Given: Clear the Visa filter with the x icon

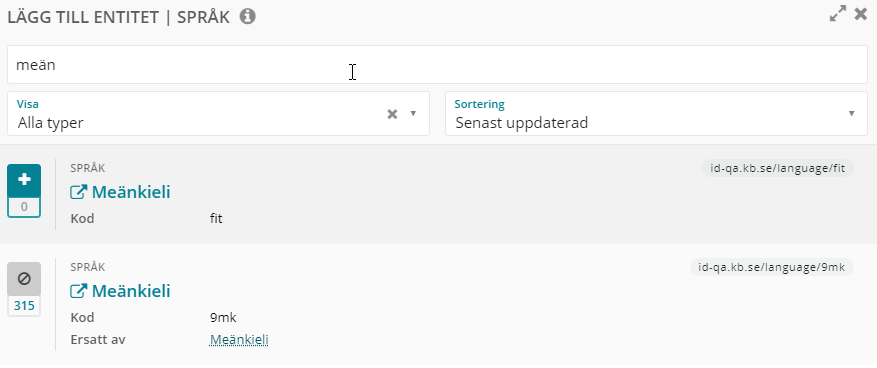Looking at the screenshot, I should click(x=393, y=114).
